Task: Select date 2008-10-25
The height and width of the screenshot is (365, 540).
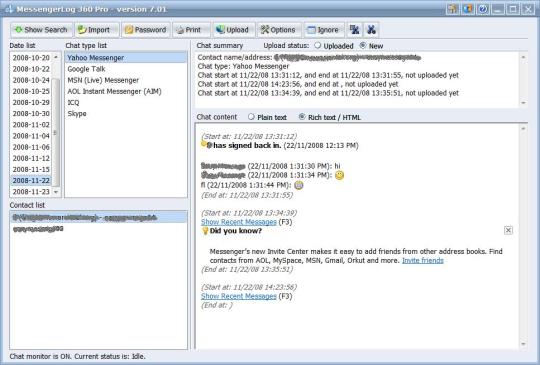Action: pos(31,91)
